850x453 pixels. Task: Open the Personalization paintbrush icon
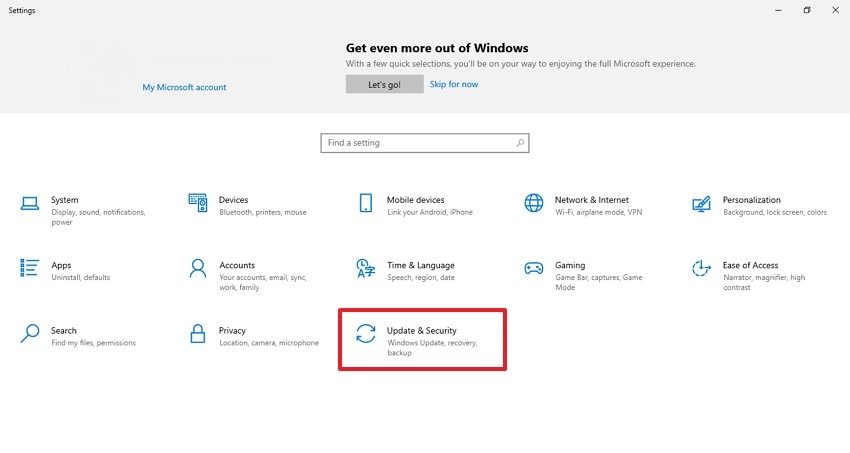tap(702, 204)
